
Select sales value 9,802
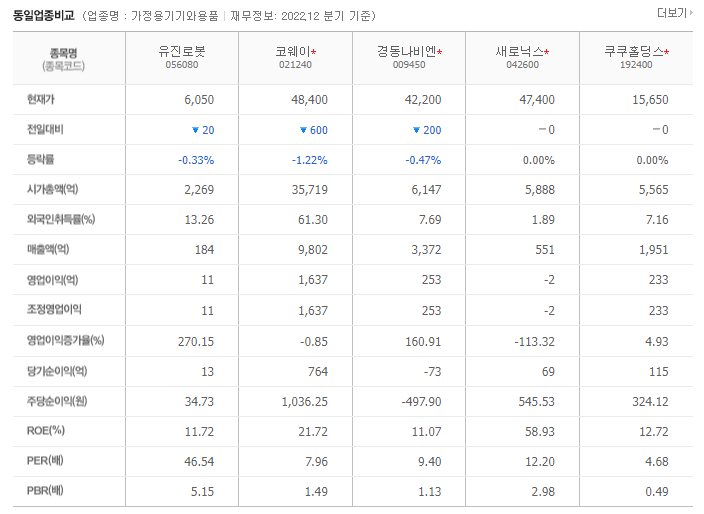pyautogui.click(x=313, y=250)
